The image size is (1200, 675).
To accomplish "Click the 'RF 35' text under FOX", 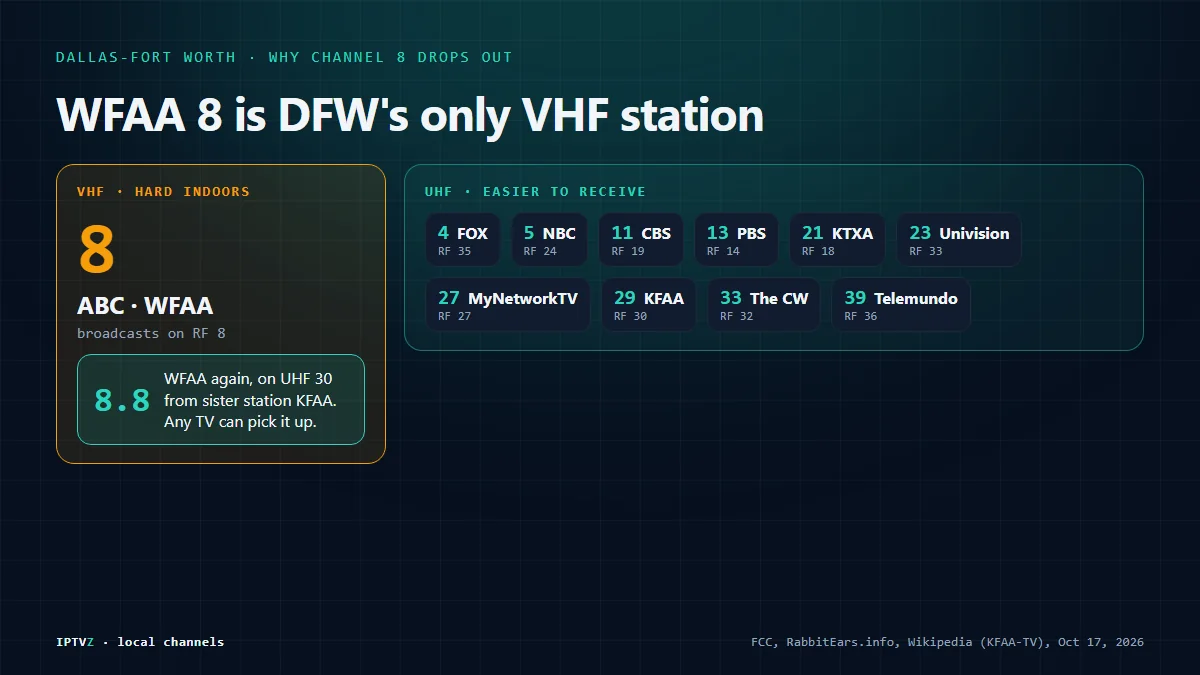I will point(454,252).
